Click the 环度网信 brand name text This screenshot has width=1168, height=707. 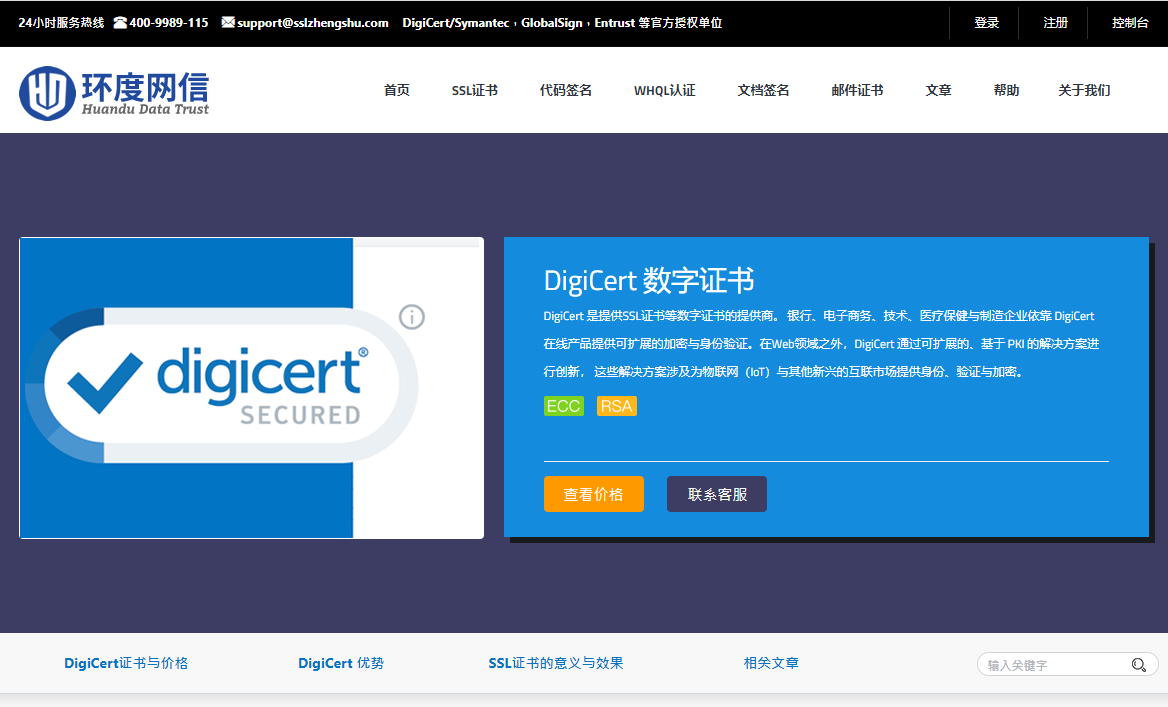[145, 86]
